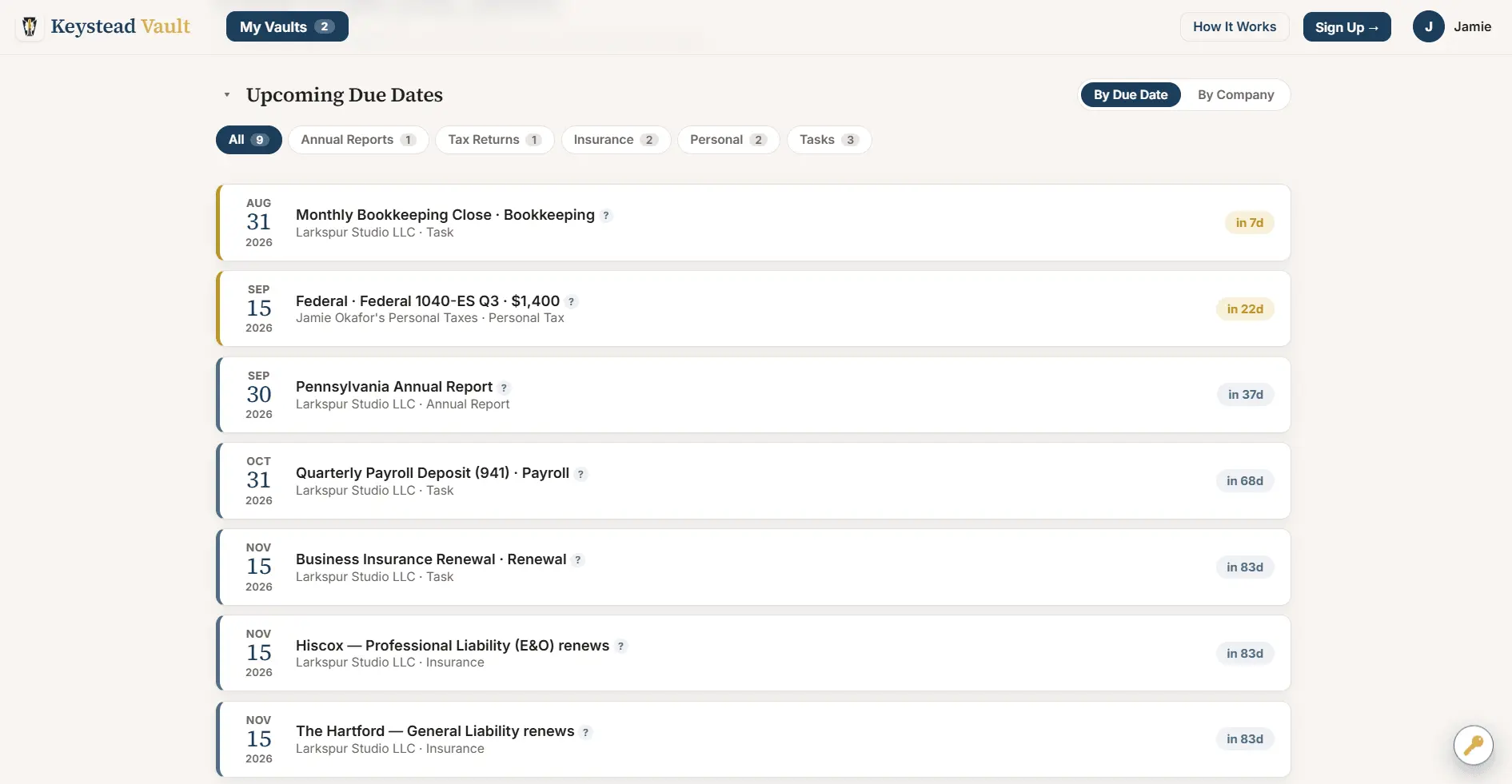Viewport: 1512px width, 784px height.
Task: Click the J avatar circle
Action: pyautogui.click(x=1428, y=26)
